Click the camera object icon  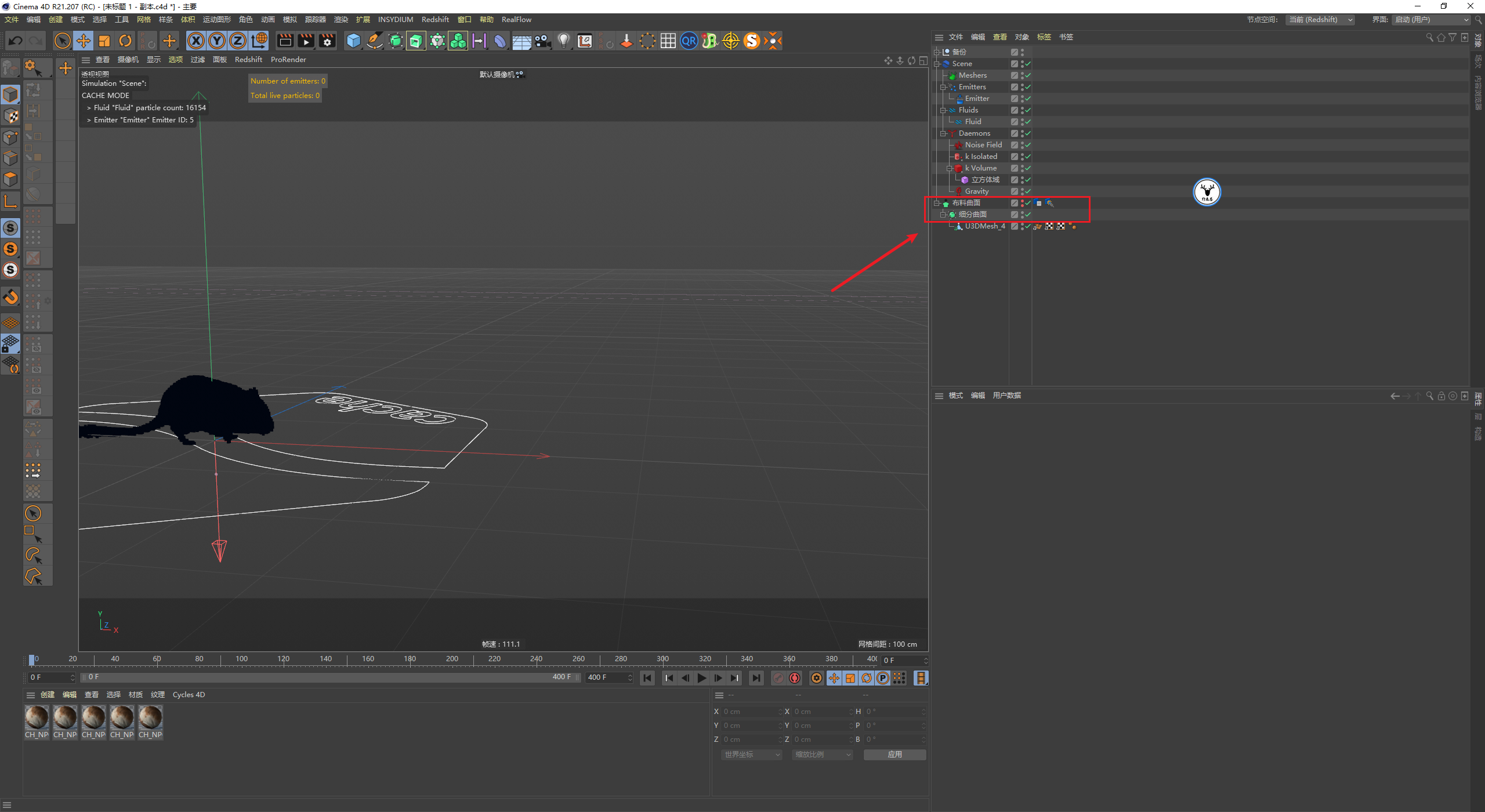click(542, 41)
